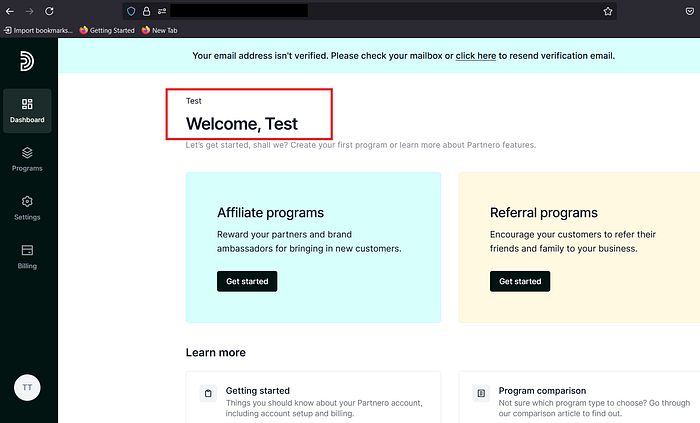Click the Affiliate programs heading
Image resolution: width=700 pixels, height=423 pixels.
tap(270, 213)
